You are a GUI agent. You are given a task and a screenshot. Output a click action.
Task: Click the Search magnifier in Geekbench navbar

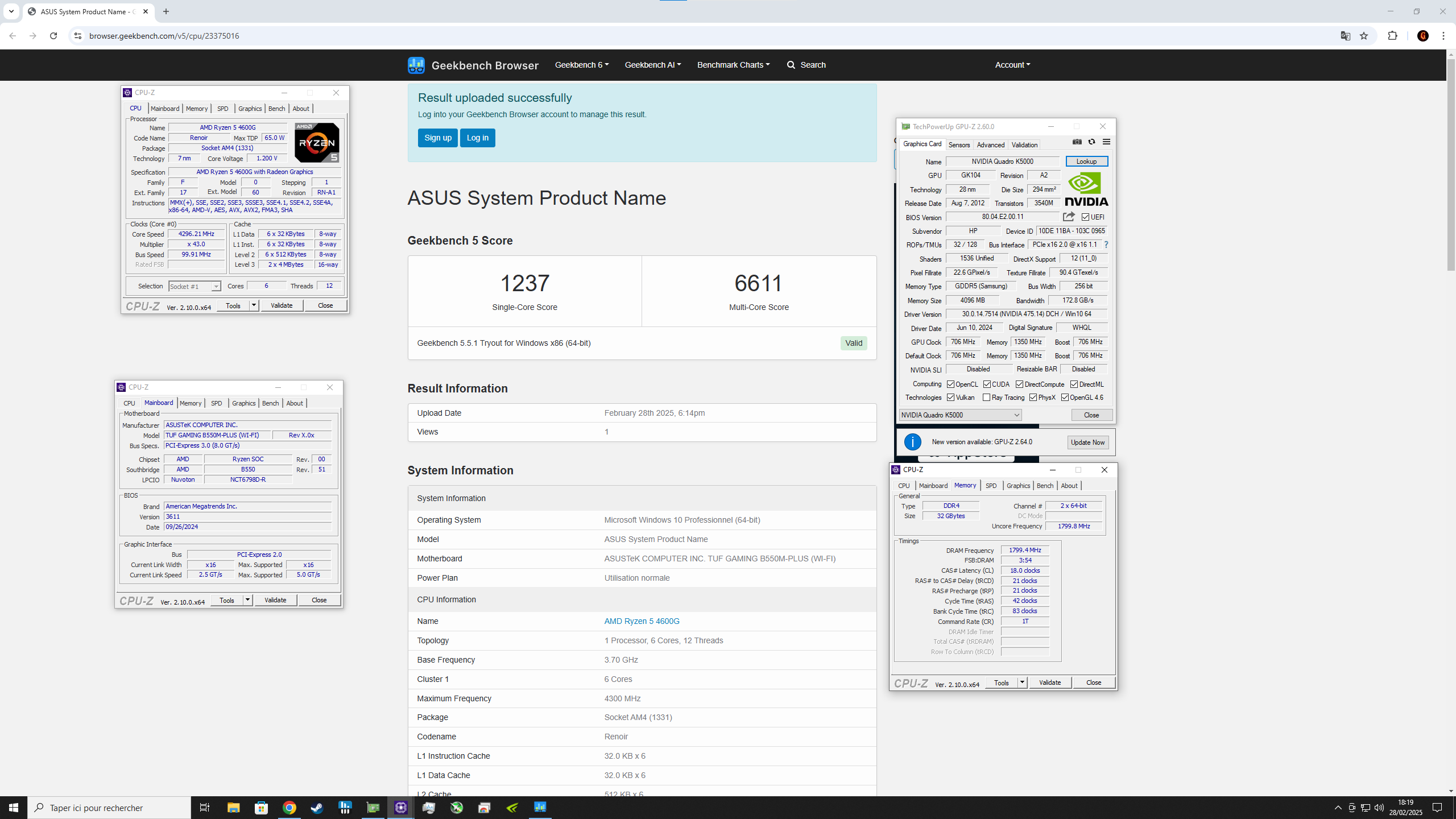791,65
